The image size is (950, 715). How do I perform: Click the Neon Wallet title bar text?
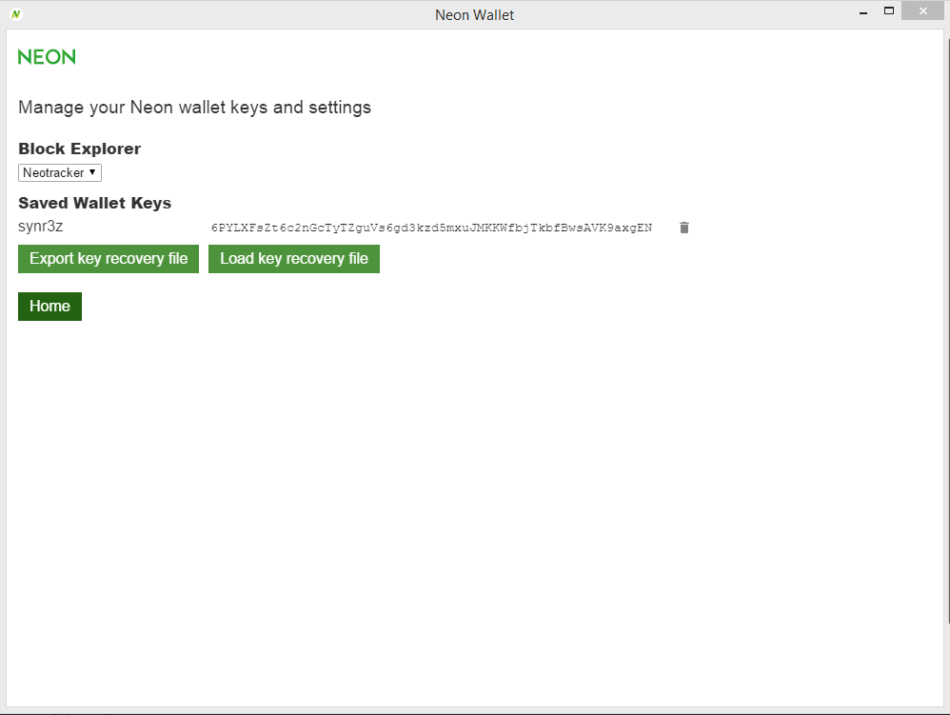(x=474, y=15)
